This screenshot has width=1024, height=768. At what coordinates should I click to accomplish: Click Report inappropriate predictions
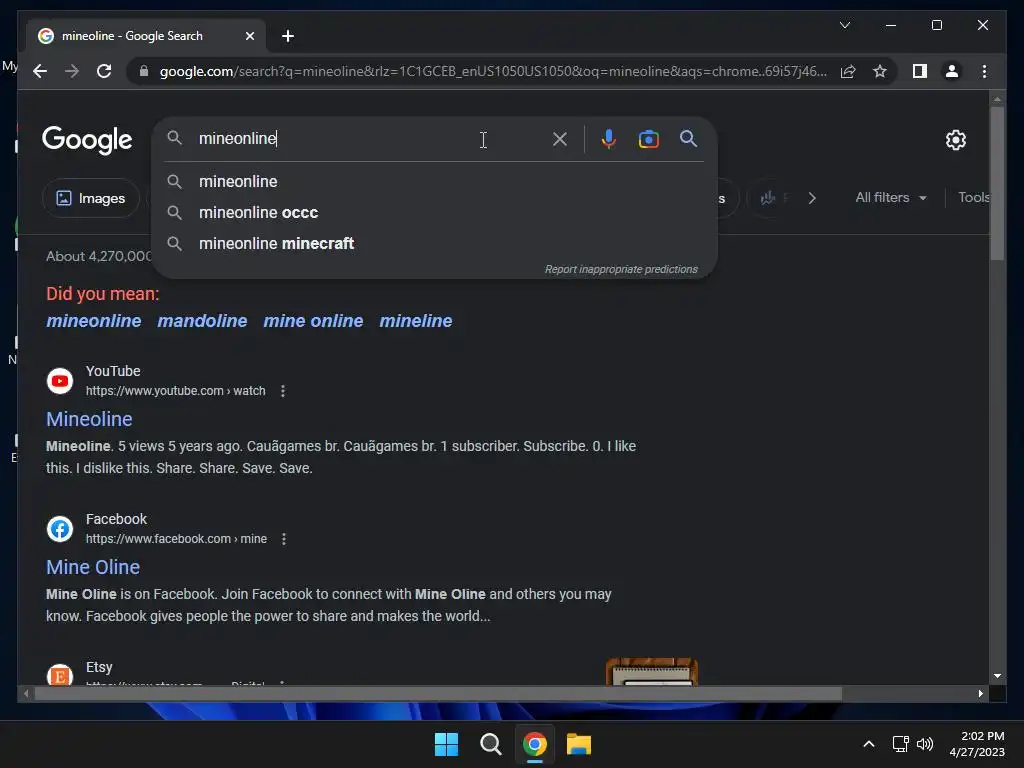click(621, 269)
